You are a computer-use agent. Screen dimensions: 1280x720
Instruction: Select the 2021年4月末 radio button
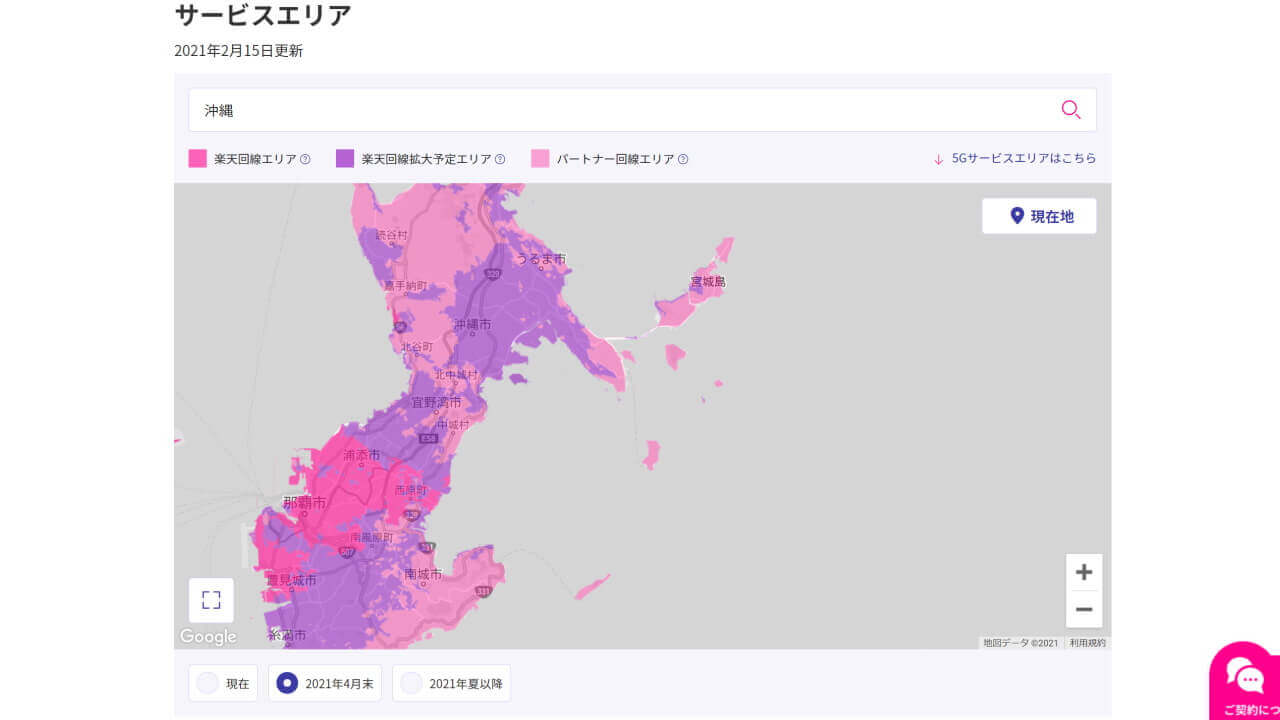coord(287,683)
